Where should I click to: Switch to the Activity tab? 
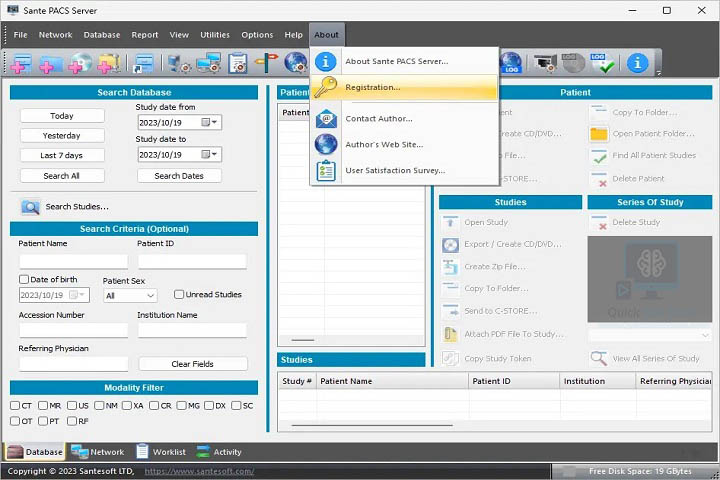(219, 452)
